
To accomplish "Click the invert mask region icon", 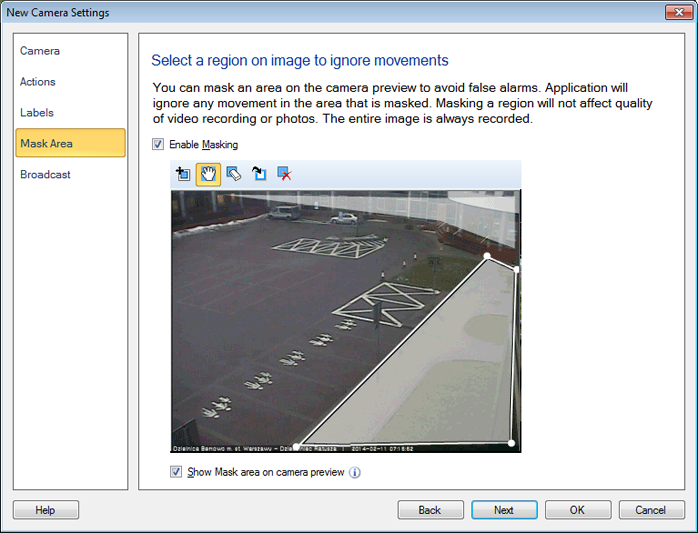I will [259, 173].
